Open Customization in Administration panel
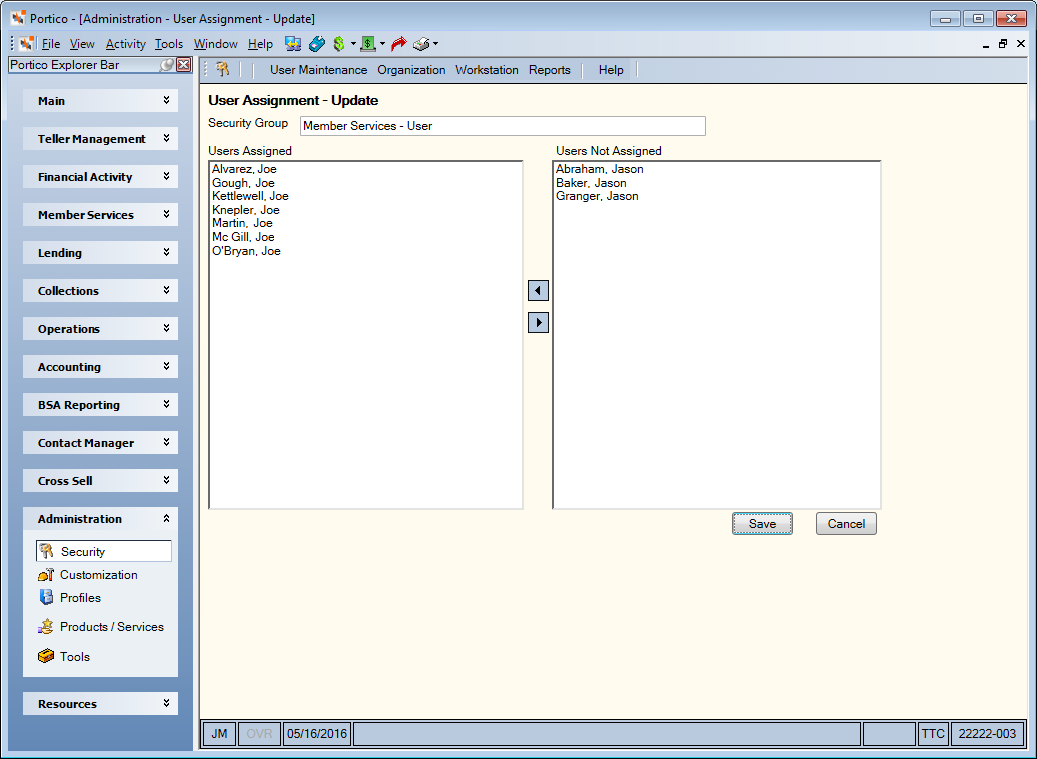Image resolution: width=1037 pixels, height=759 pixels. 99,575
